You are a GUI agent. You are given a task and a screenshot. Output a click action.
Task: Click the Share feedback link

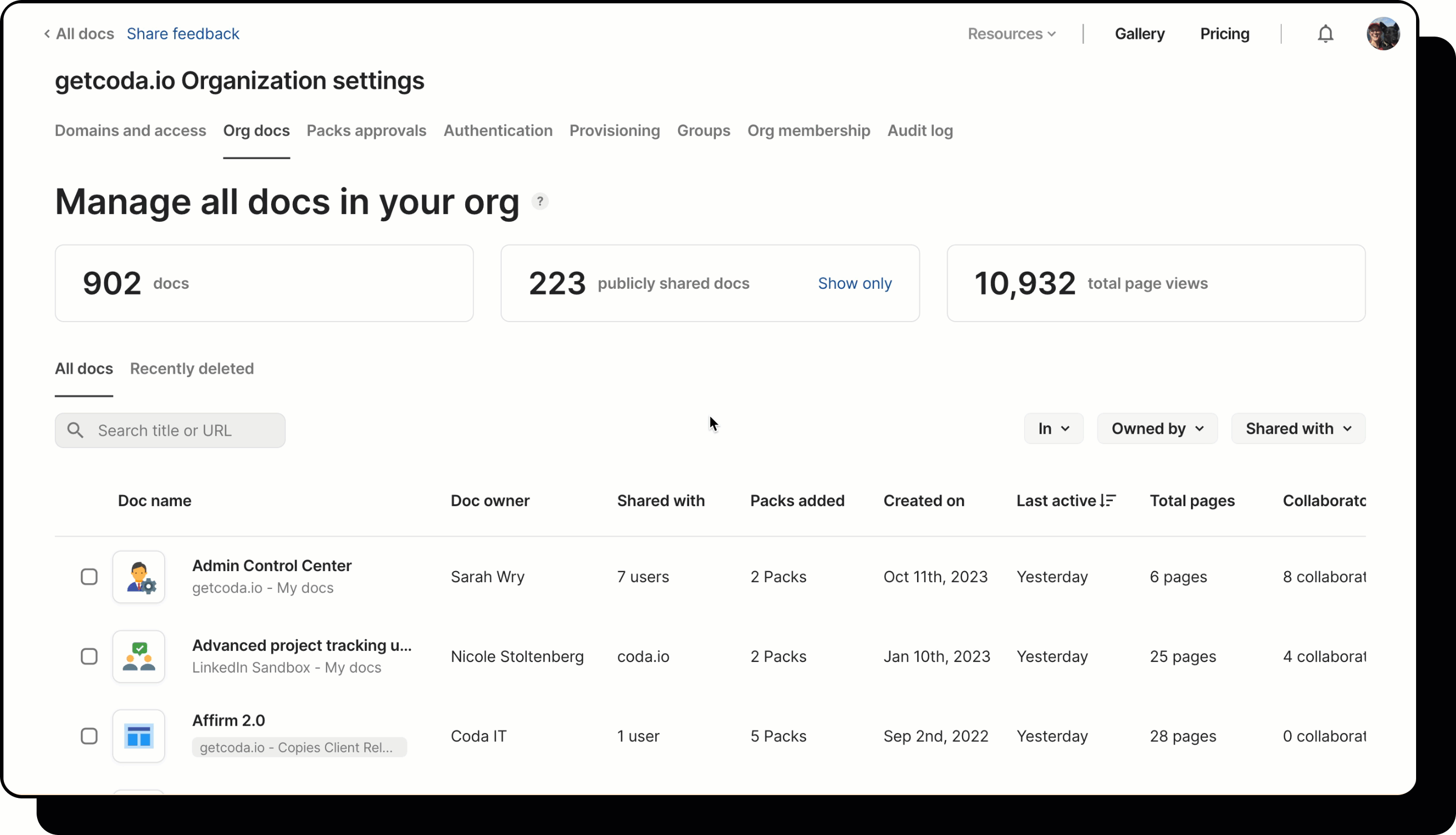point(183,34)
